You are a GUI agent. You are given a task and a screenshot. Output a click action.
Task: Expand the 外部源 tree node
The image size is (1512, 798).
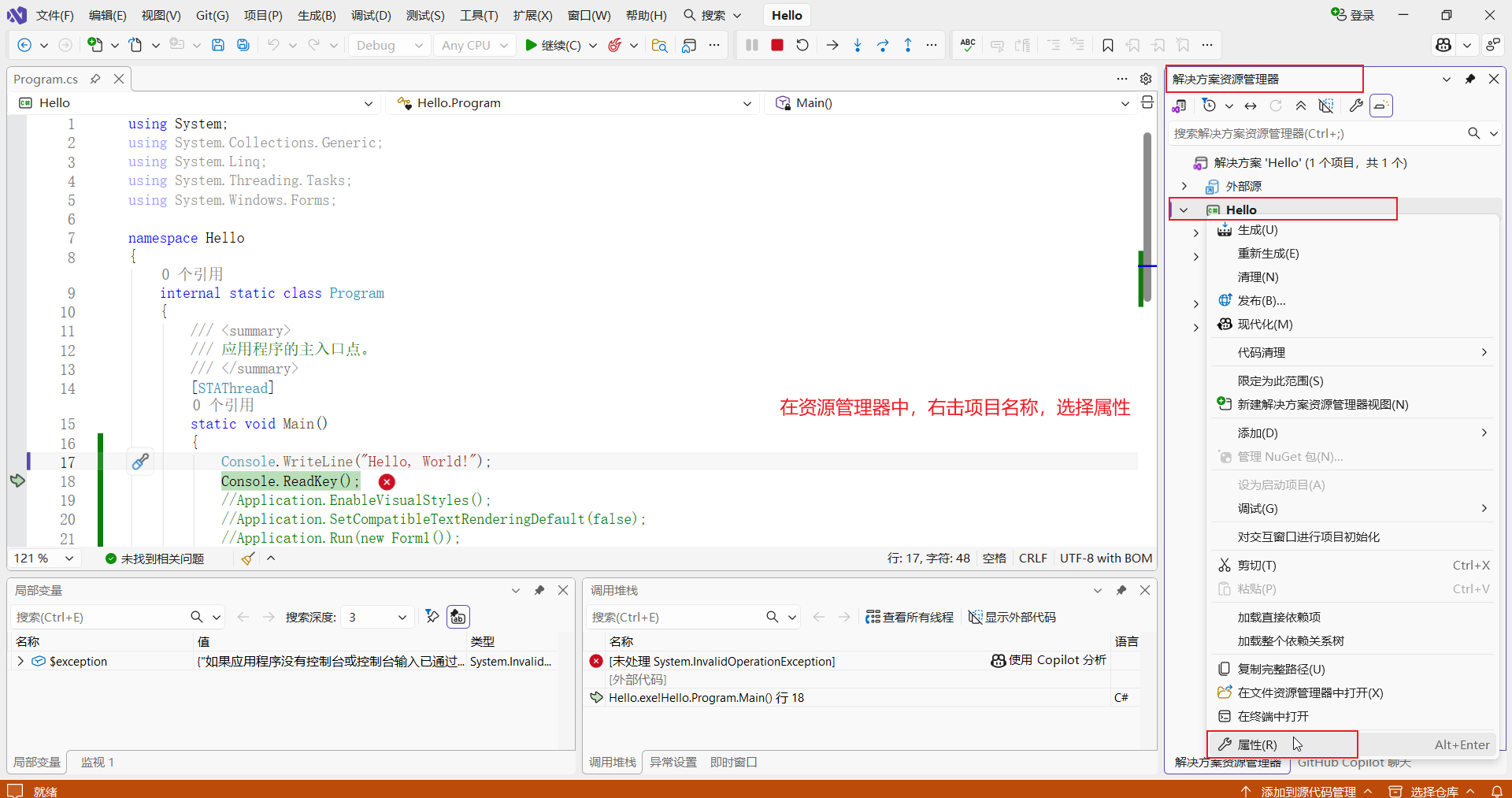pyautogui.click(x=1184, y=186)
